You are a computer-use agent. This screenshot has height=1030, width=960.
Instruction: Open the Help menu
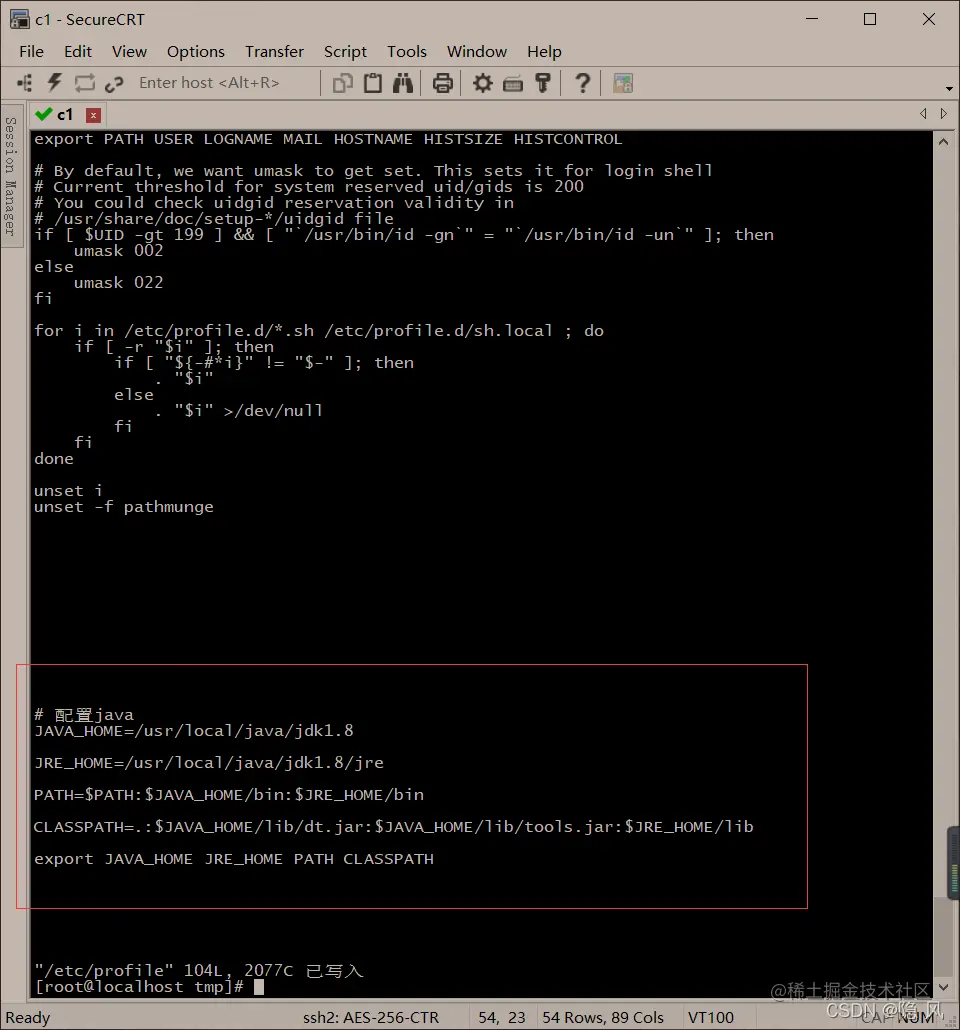point(544,51)
